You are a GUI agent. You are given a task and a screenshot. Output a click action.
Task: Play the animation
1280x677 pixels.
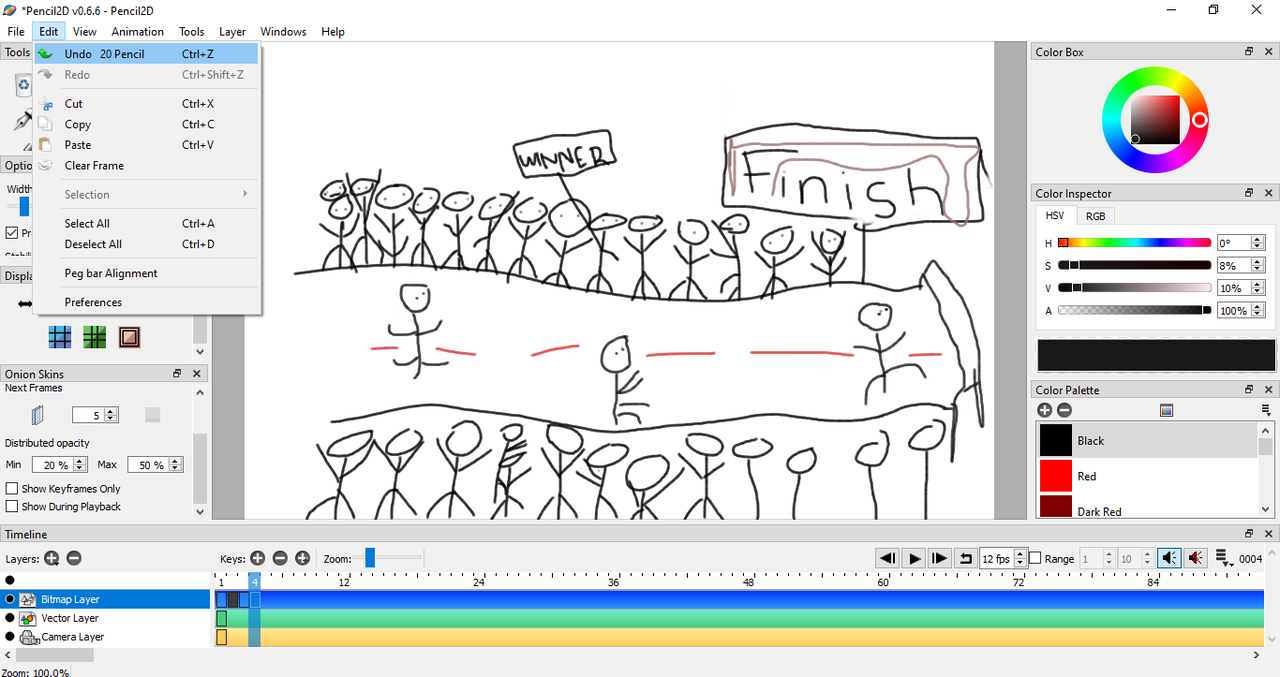pos(913,558)
